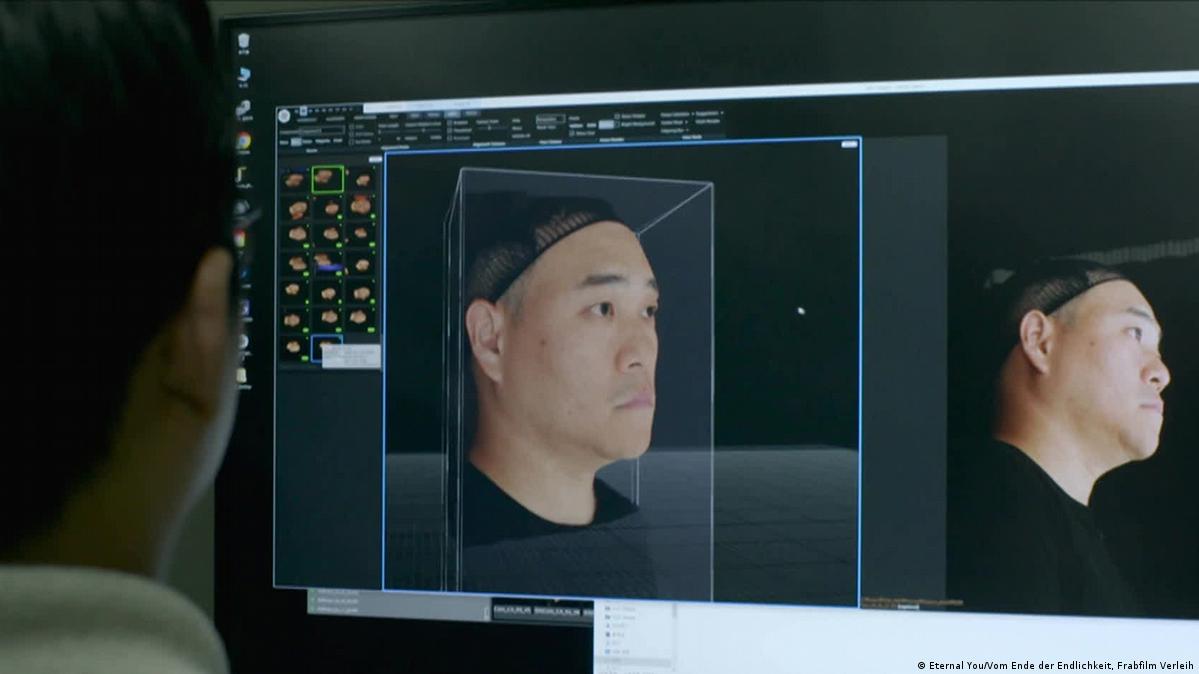
Task: Open the dropdown next to the export options in the ribbon
Action: (692, 114)
